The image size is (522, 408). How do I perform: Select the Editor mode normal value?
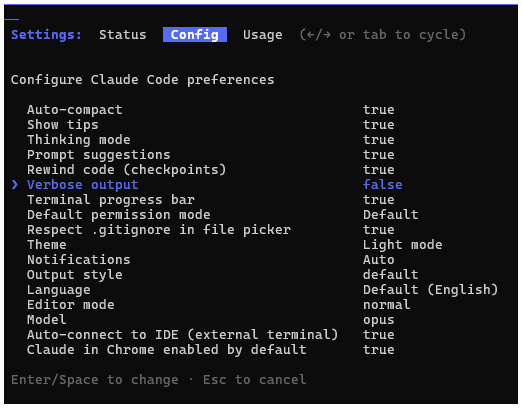[x=387, y=305]
